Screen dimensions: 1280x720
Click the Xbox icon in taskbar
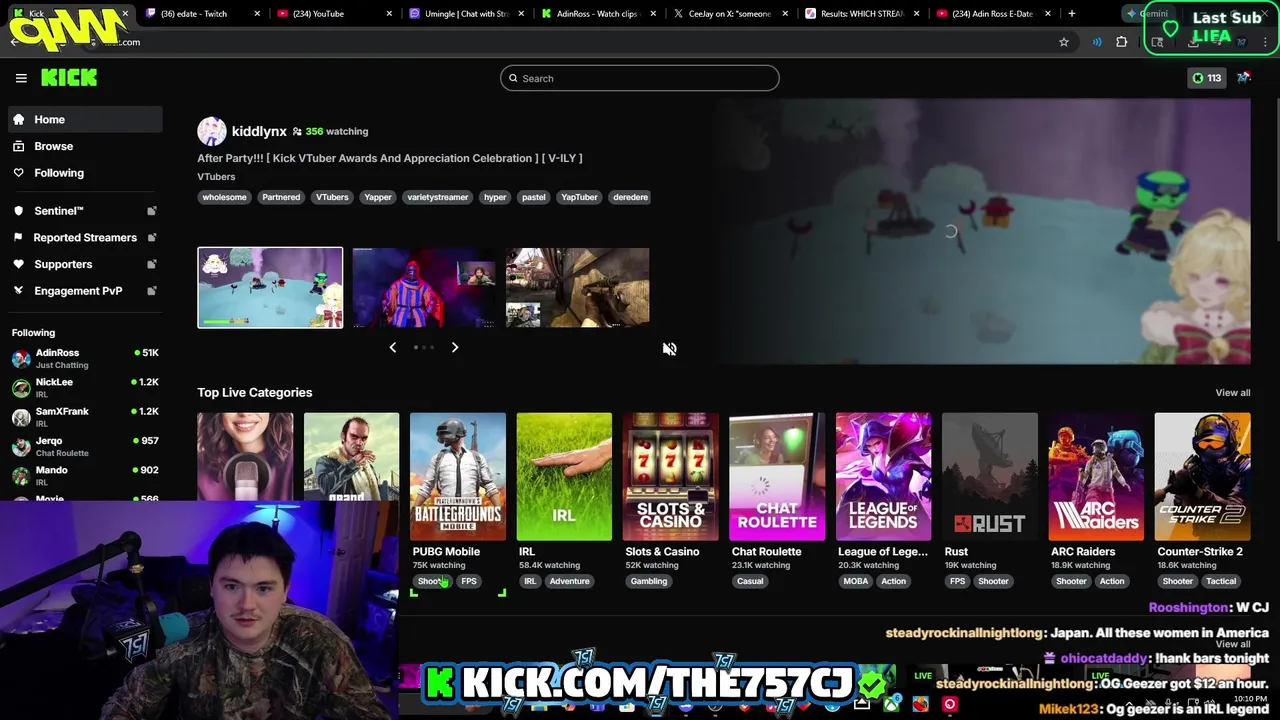pos(891,704)
